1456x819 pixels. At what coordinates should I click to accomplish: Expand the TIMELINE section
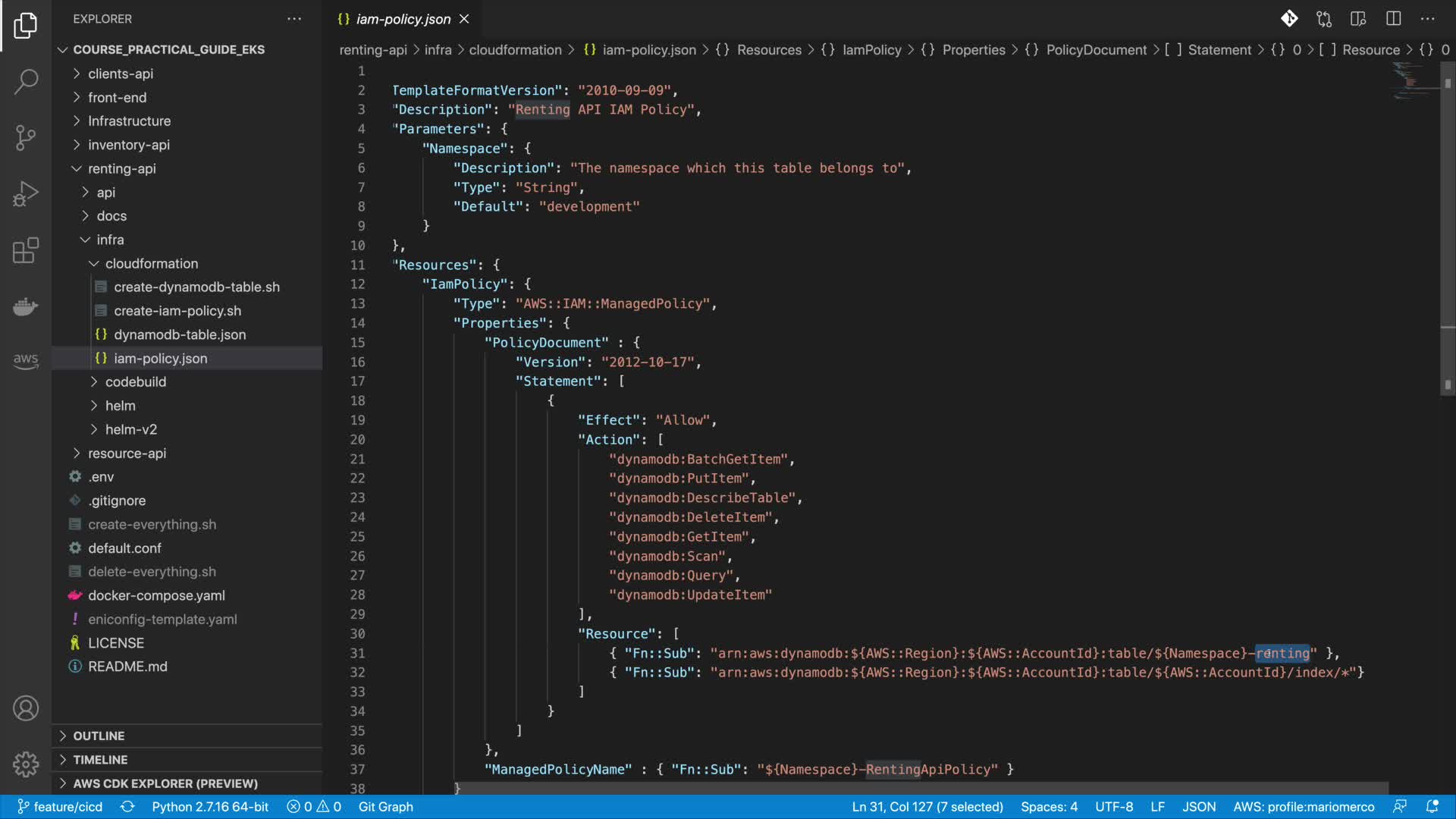click(x=100, y=759)
